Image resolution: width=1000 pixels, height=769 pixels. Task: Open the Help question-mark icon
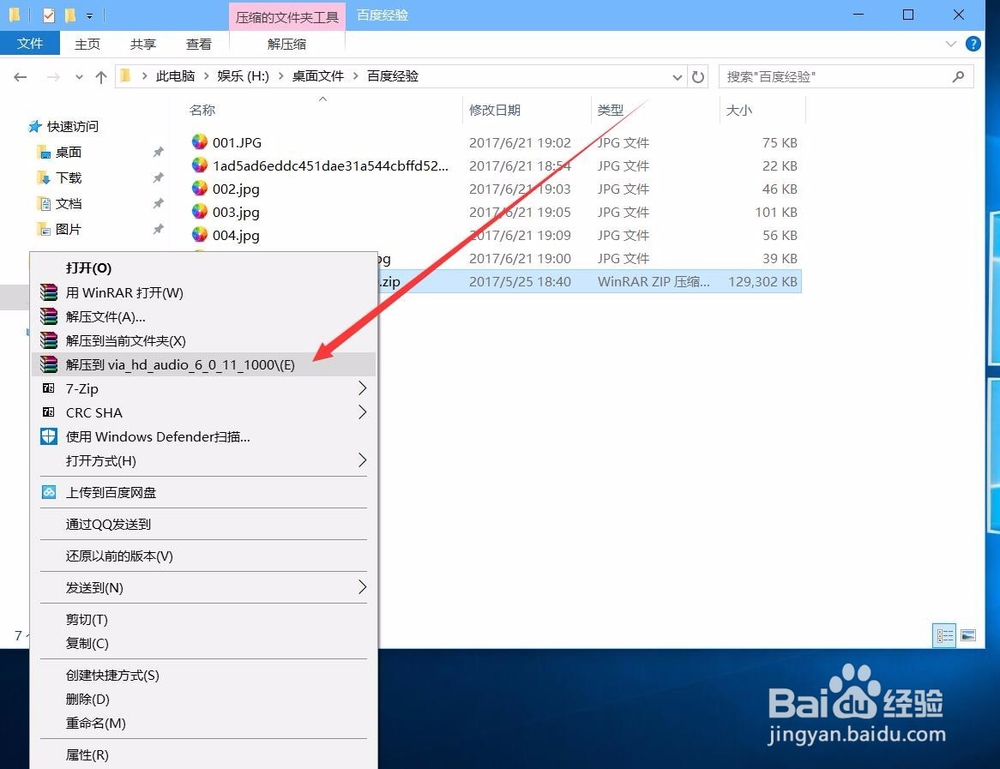coord(971,43)
